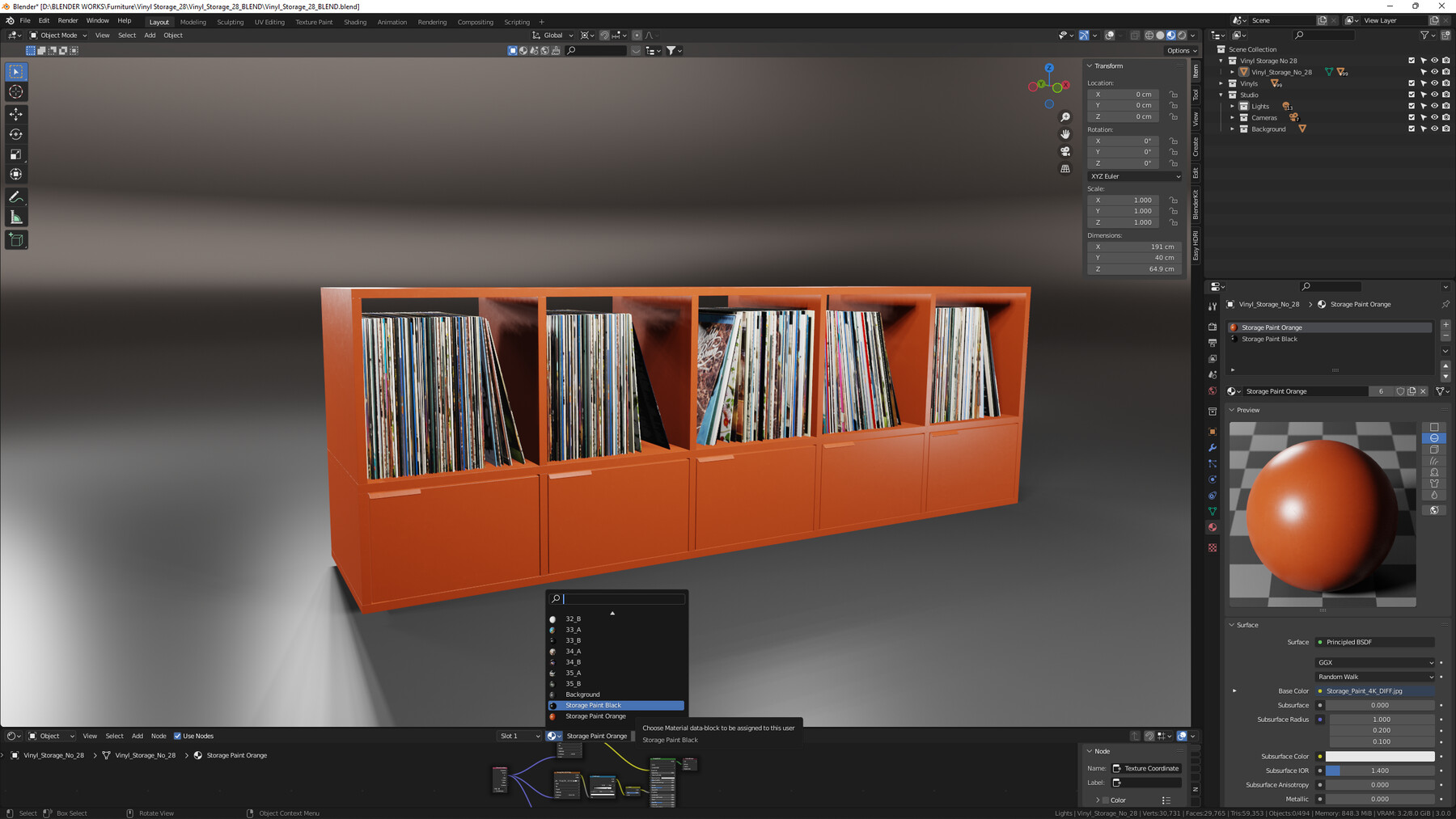
Task: Open the Output properties tab
Action: click(1212, 343)
